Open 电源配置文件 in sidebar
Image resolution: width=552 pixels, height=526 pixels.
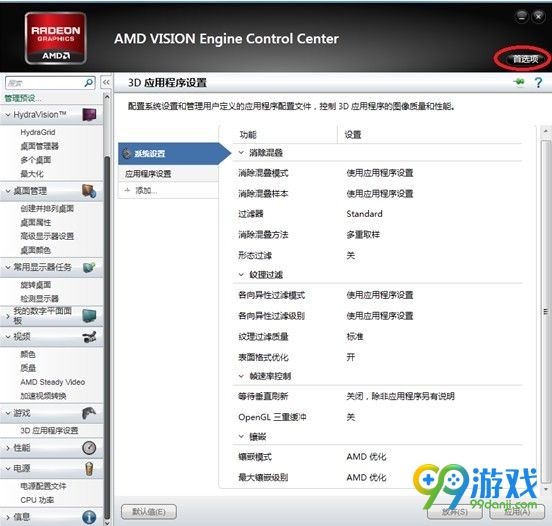click(x=43, y=486)
